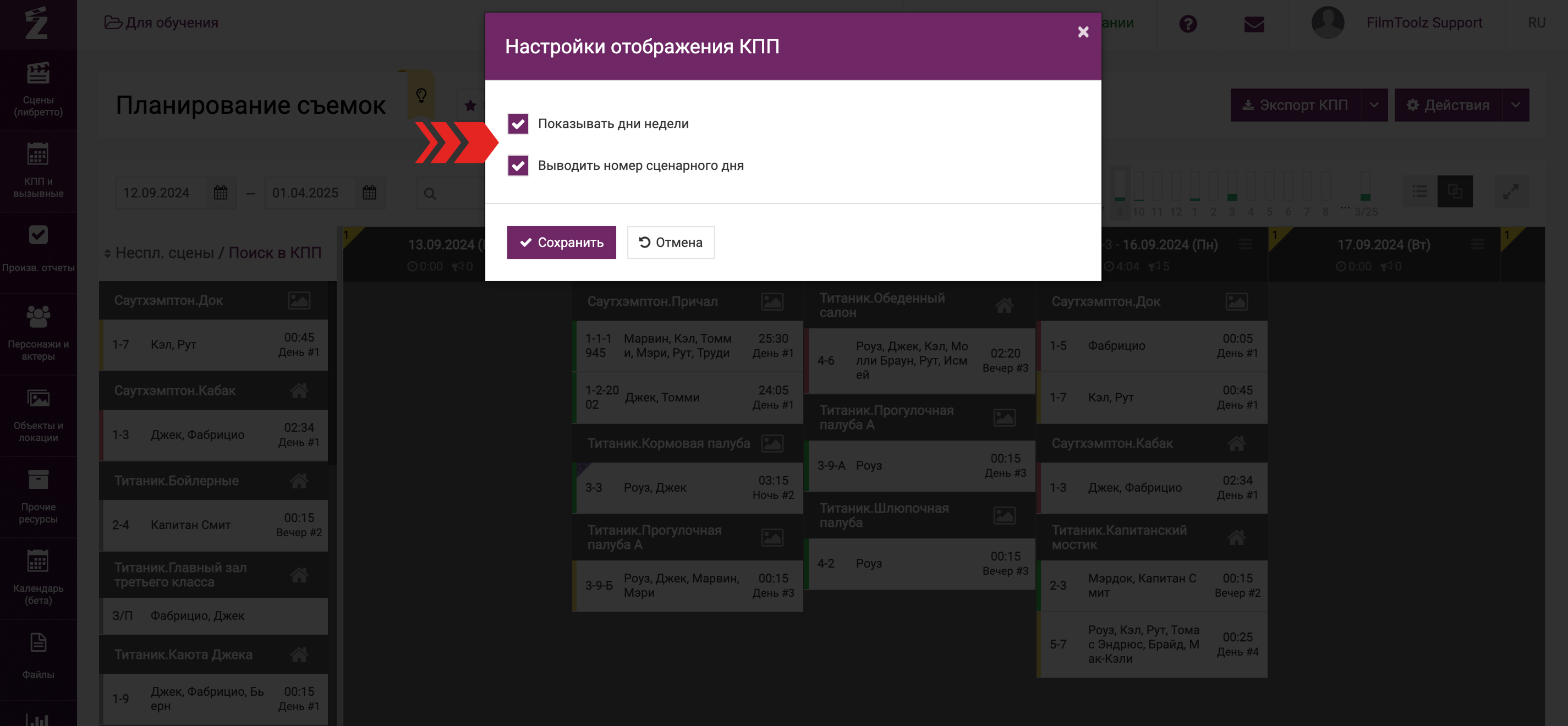Select scene 1-3 Джек, Фабрицио in left panel
The image size is (1568, 726).
pos(213,435)
